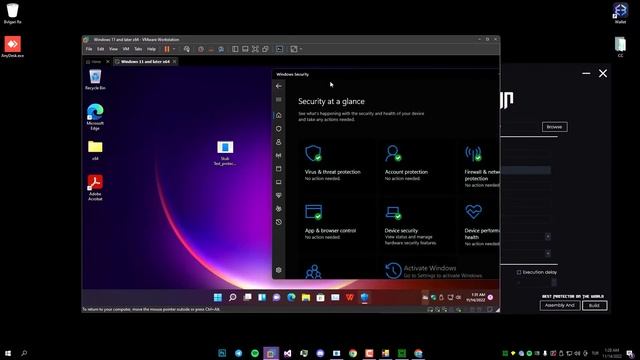640x360 pixels.
Task: Click VMware Send Ctrl+Alt+Del icon
Action: (x=187, y=49)
